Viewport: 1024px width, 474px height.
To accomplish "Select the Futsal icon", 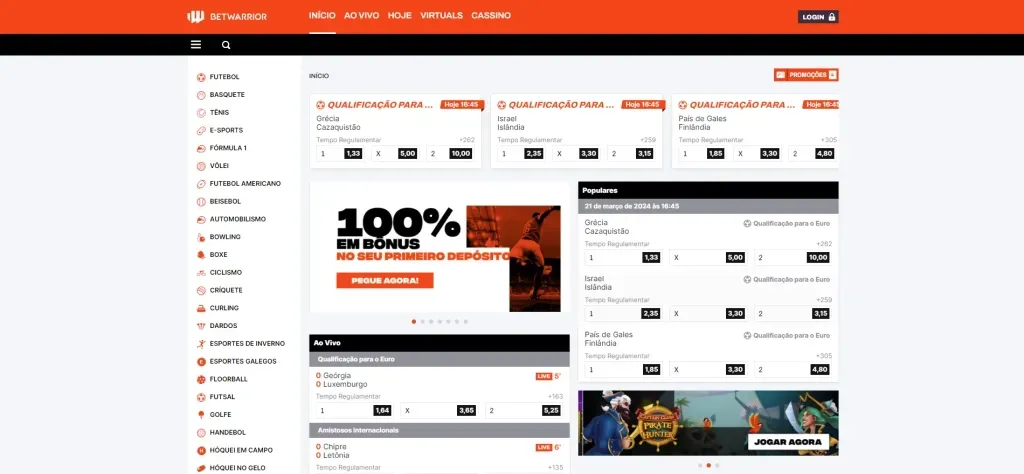I will click(201, 397).
